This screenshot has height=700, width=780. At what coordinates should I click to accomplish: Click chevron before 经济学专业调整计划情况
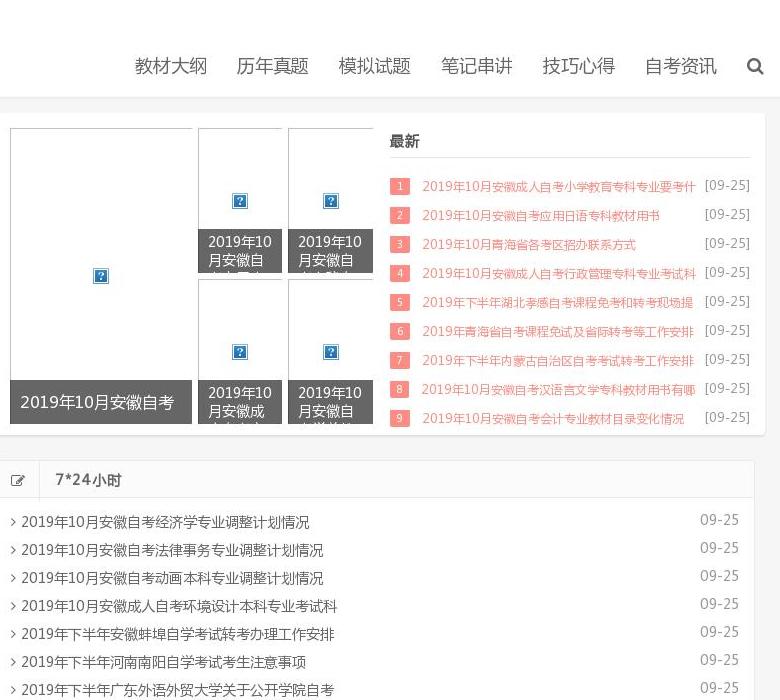[13, 522]
